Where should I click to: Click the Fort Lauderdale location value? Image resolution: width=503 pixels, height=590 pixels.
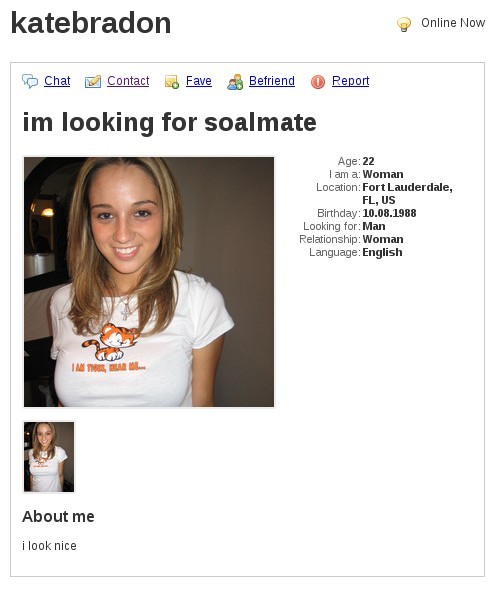coord(407,193)
